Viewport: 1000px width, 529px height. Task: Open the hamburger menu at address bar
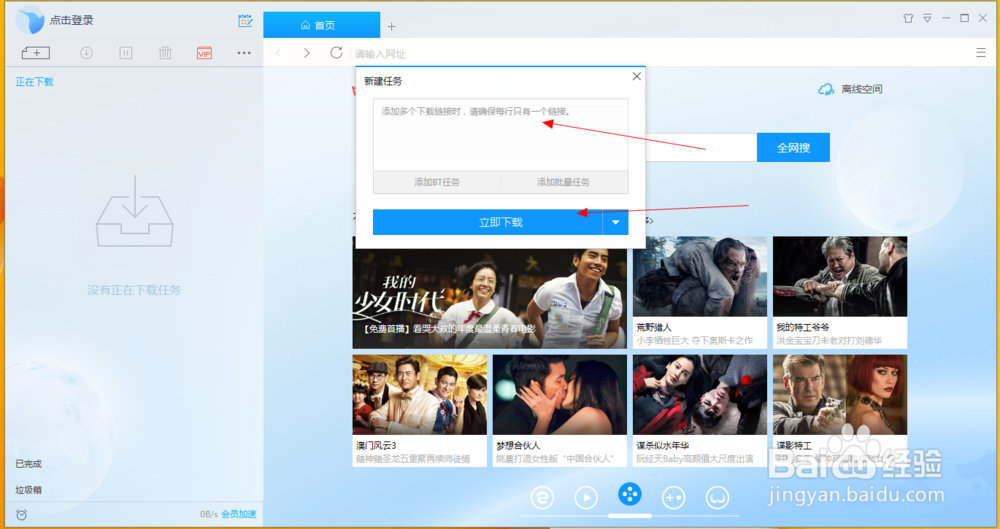[x=981, y=53]
